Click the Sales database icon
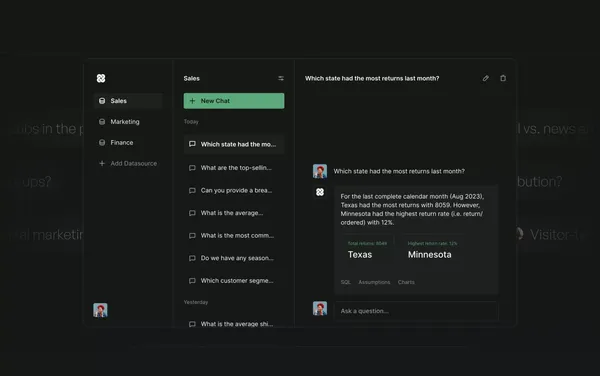This screenshot has height=376, width=600. (x=102, y=101)
